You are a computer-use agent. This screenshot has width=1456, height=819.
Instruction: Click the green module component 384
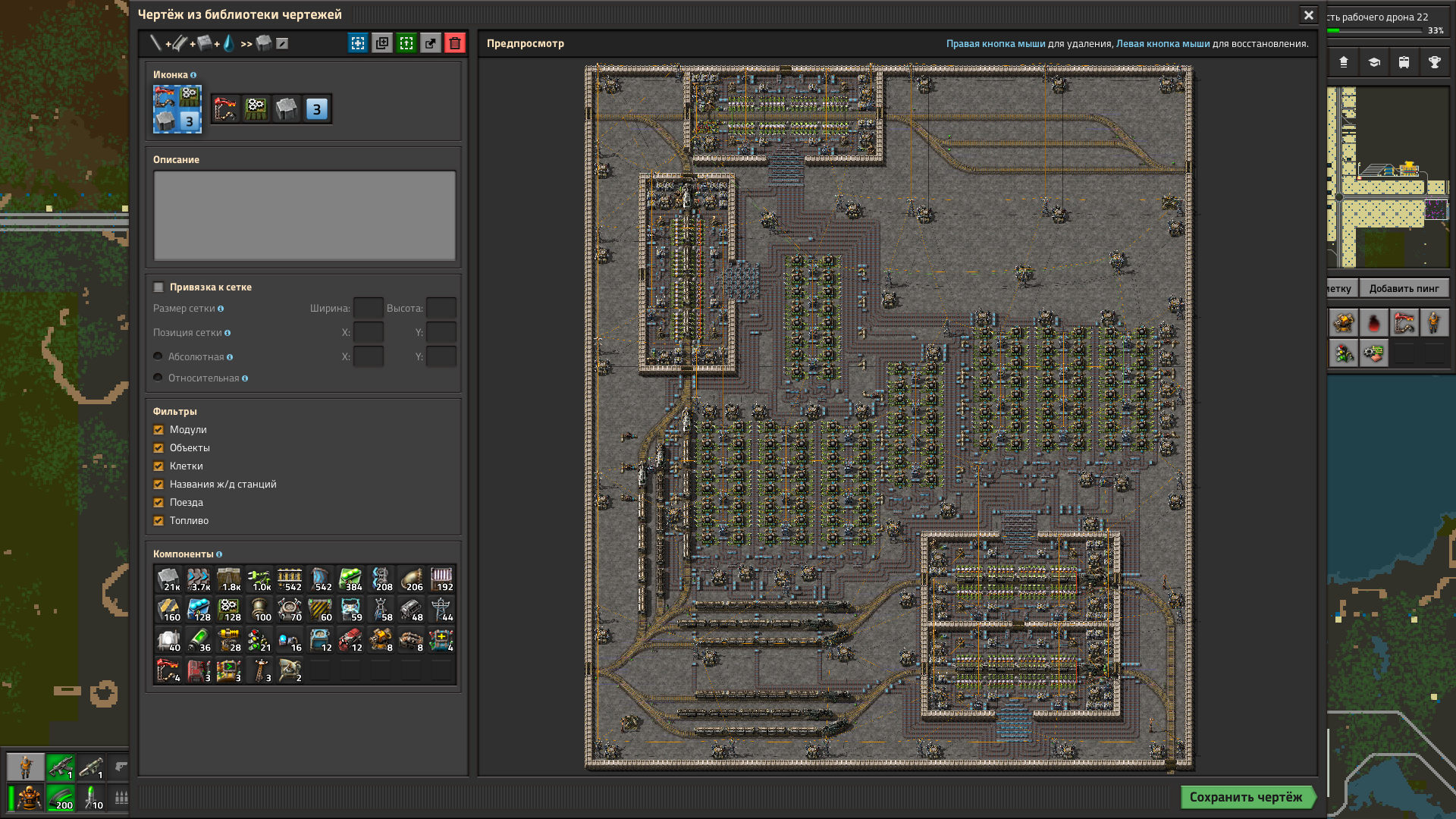point(350,579)
